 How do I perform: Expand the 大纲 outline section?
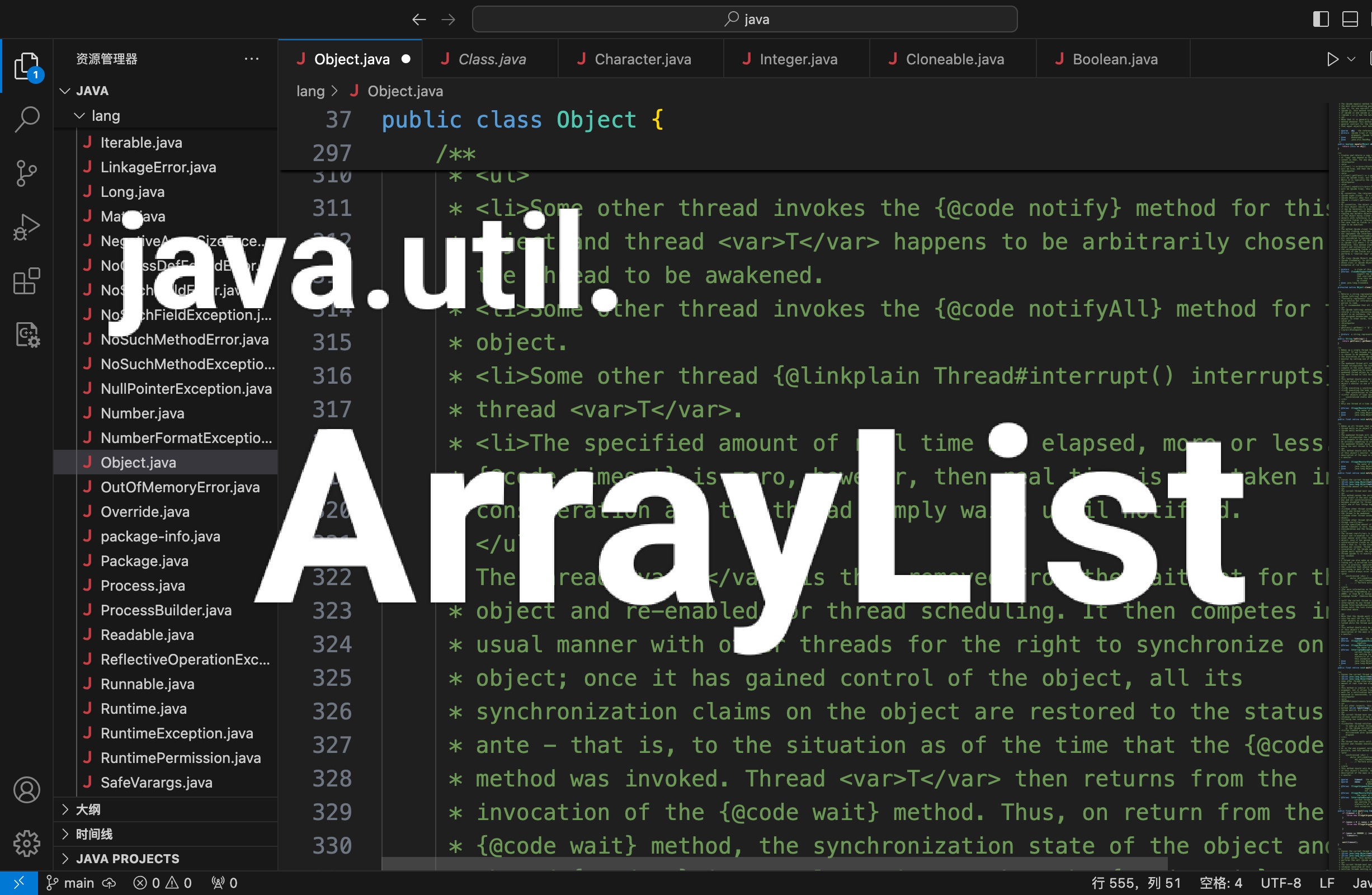(x=166, y=809)
